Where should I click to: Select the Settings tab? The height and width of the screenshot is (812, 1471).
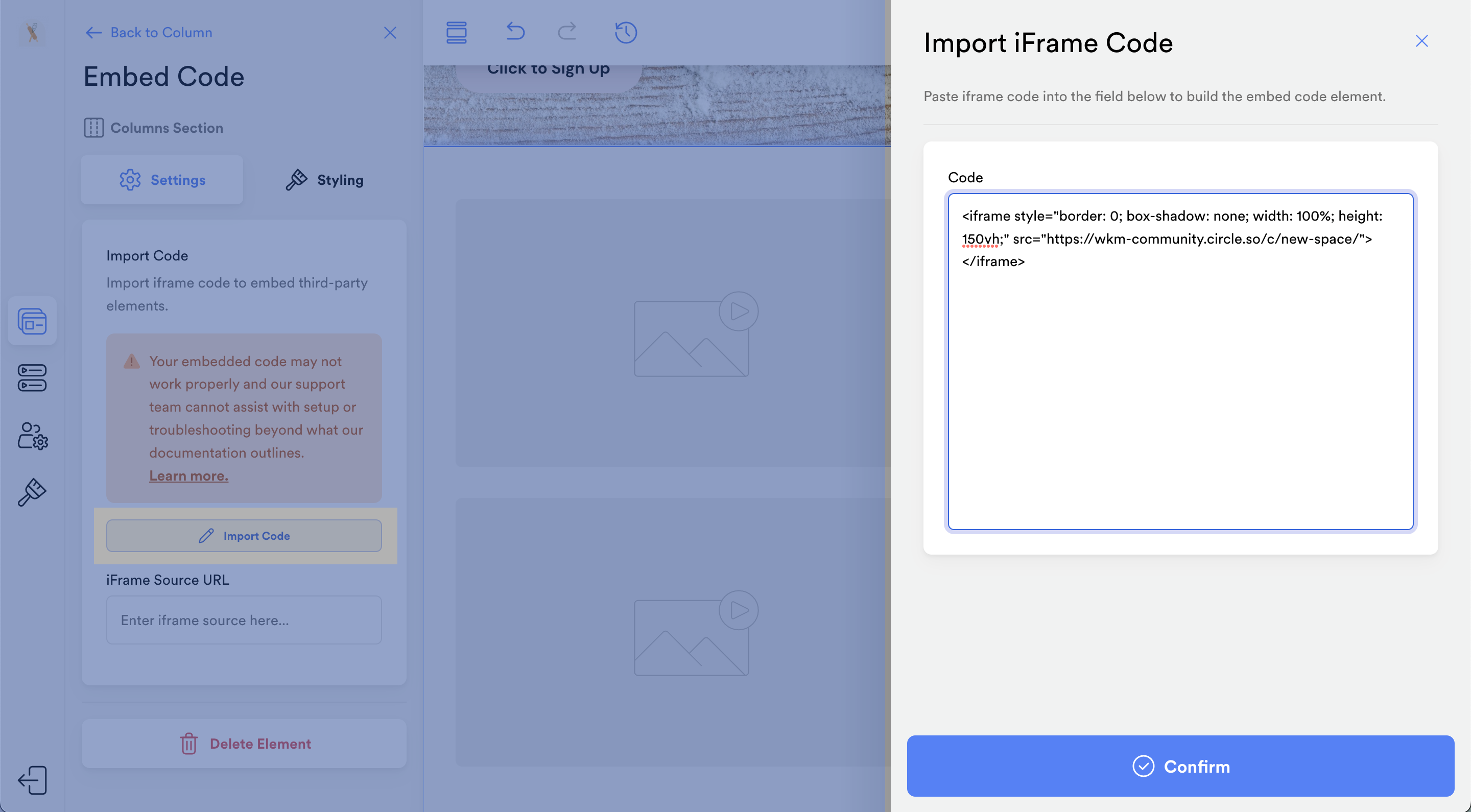162,180
